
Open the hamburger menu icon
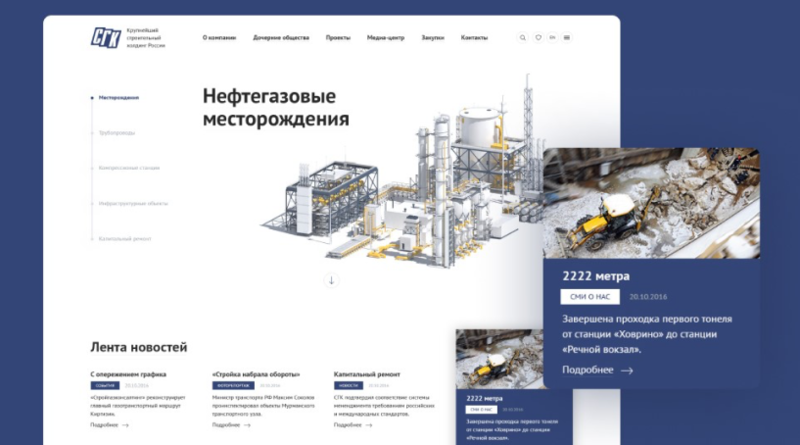coord(566,38)
